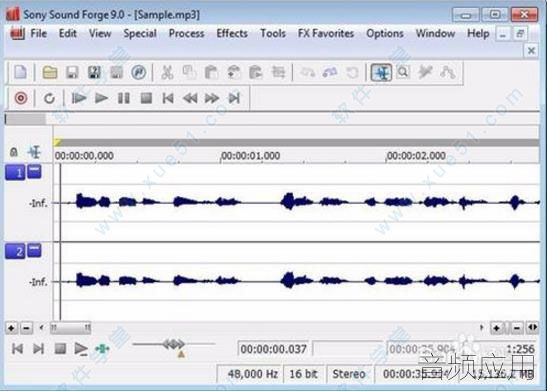Activate the Edit tool in toolbar
This screenshot has width=547, height=391.
[381, 73]
